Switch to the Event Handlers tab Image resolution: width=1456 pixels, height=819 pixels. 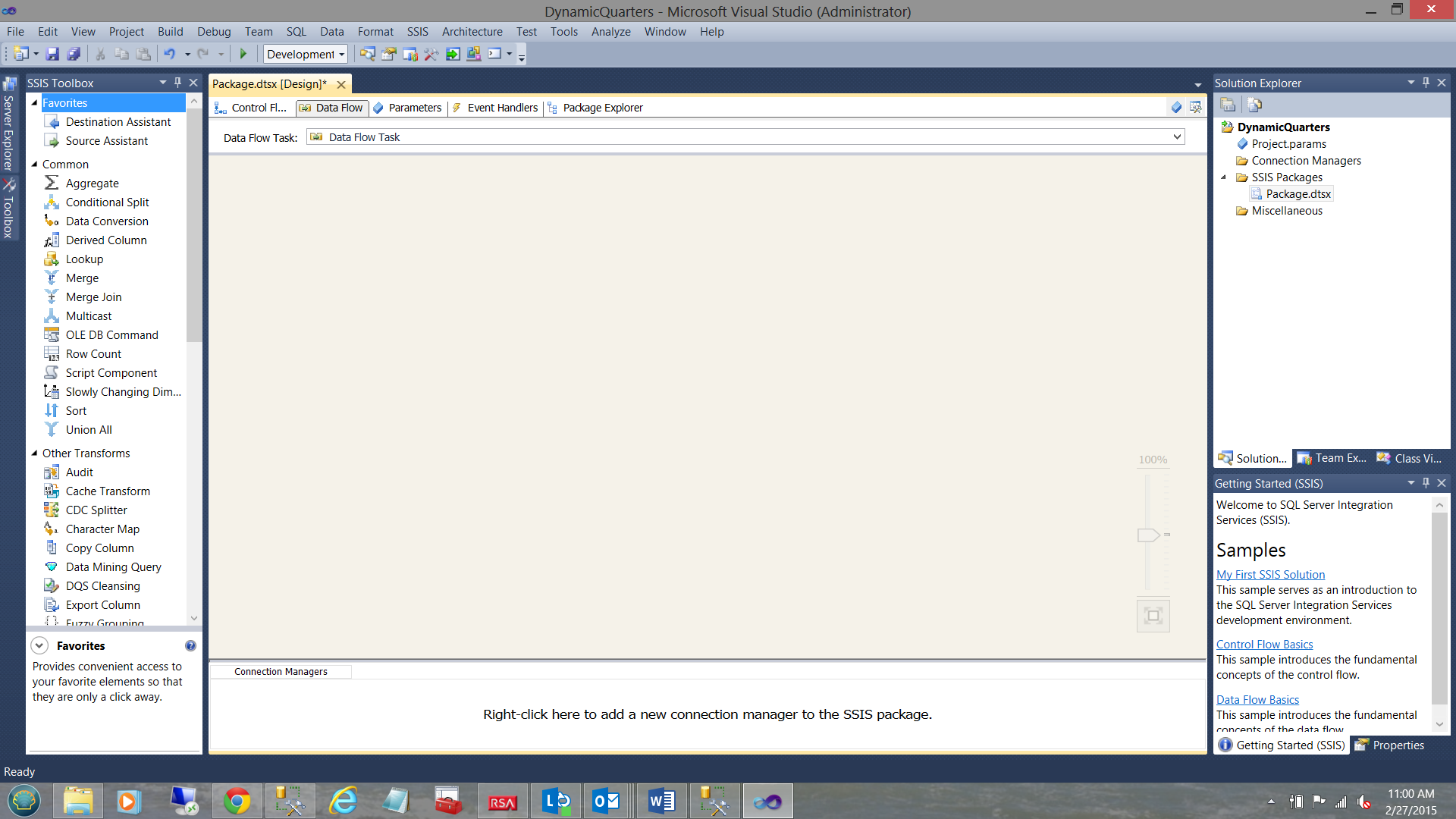[x=502, y=108]
